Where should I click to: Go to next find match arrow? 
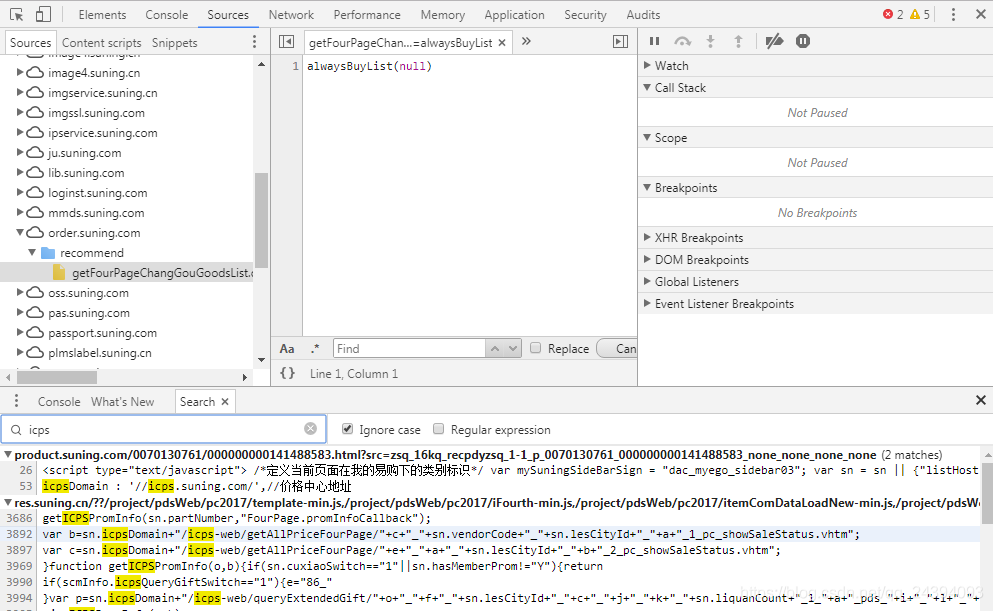[513, 348]
